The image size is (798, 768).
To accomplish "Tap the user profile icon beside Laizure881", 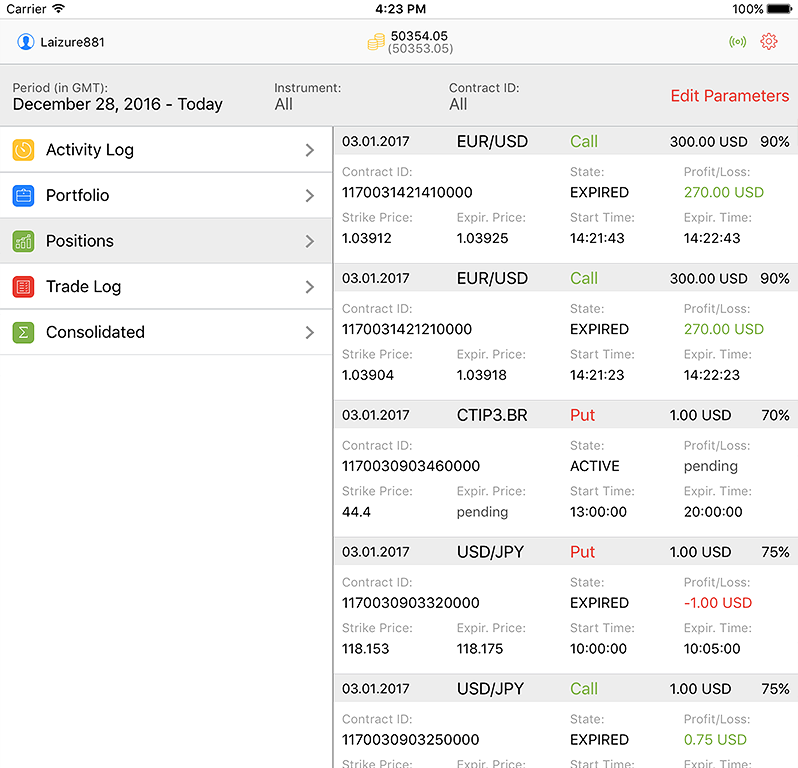I will (x=25, y=42).
